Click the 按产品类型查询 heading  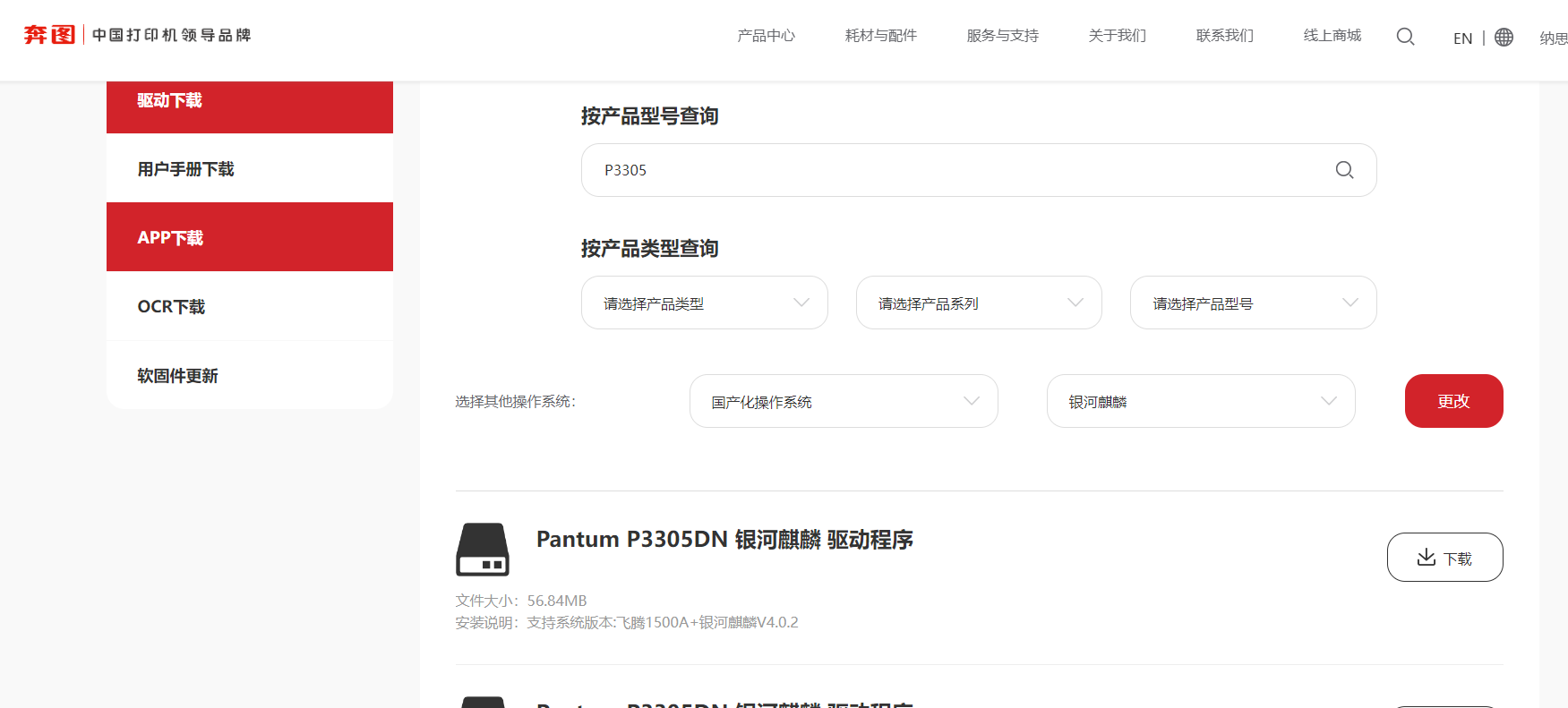[x=650, y=249]
